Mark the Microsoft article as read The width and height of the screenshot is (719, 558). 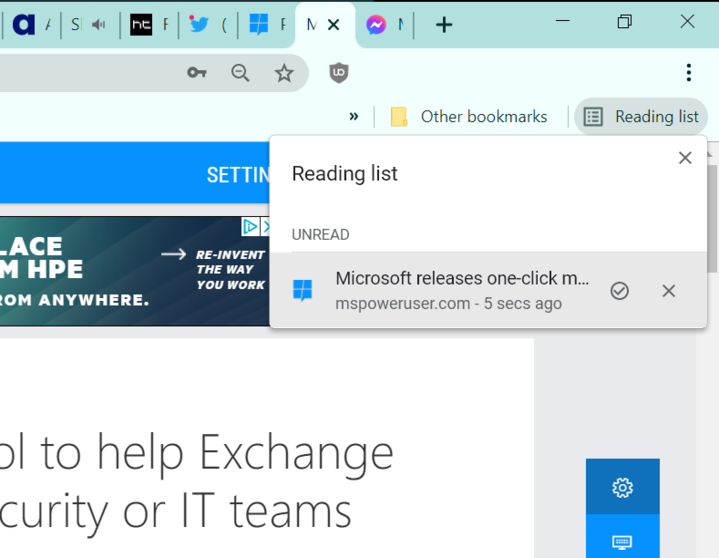tap(620, 291)
